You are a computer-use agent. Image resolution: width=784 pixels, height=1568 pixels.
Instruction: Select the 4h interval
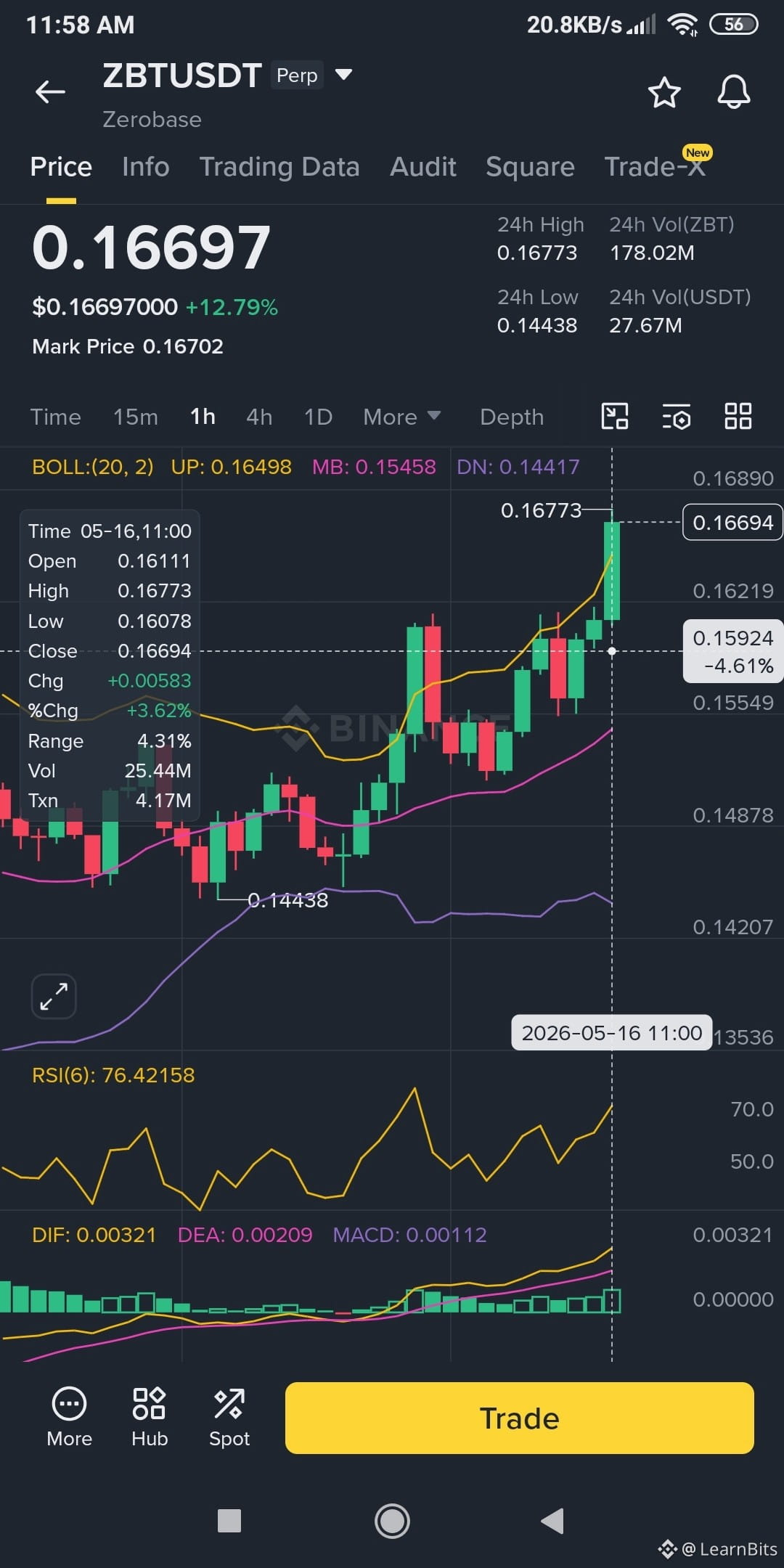[x=259, y=417]
